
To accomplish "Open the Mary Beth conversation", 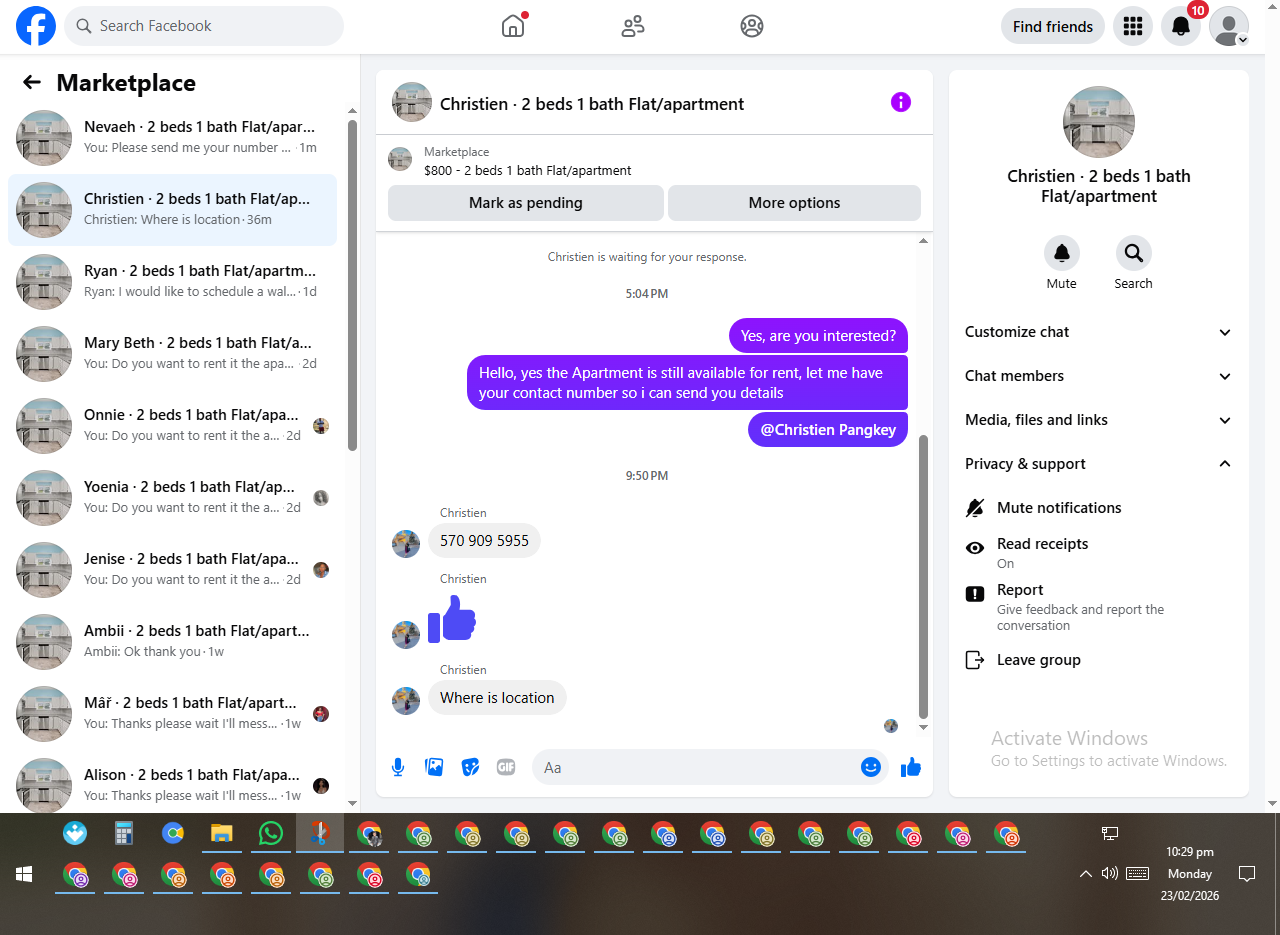I will [172, 354].
